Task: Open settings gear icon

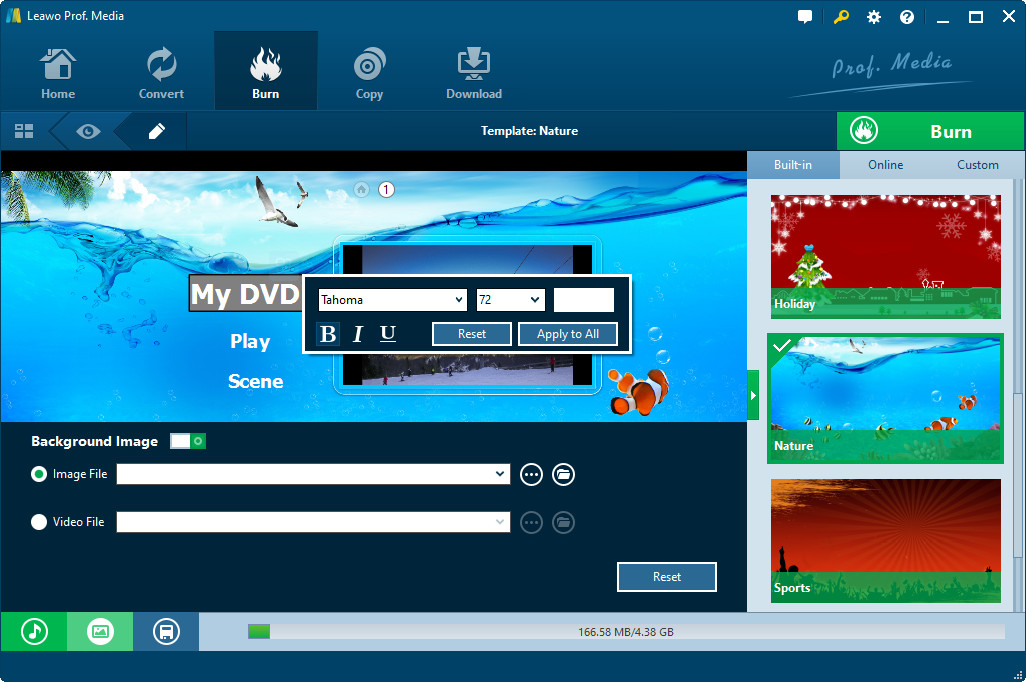Action: (x=874, y=17)
